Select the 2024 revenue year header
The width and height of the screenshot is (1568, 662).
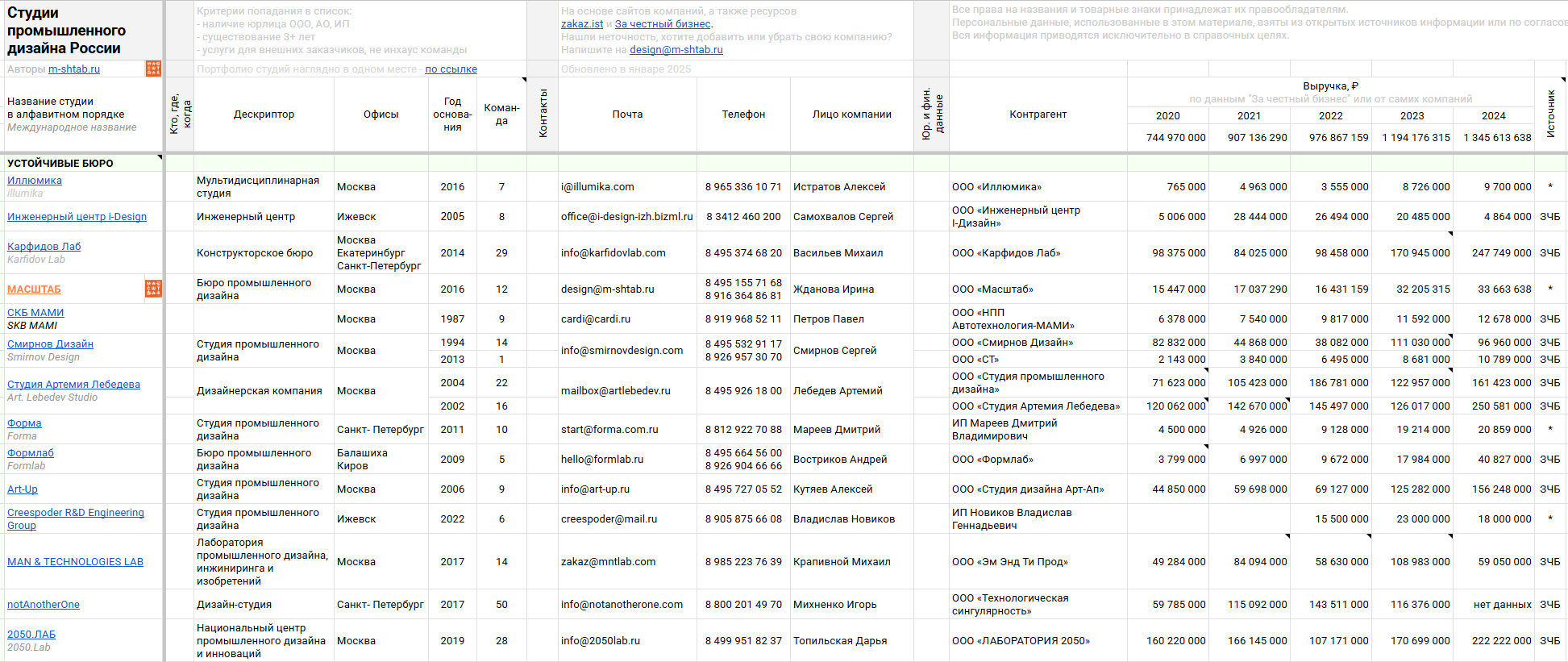(x=1494, y=116)
